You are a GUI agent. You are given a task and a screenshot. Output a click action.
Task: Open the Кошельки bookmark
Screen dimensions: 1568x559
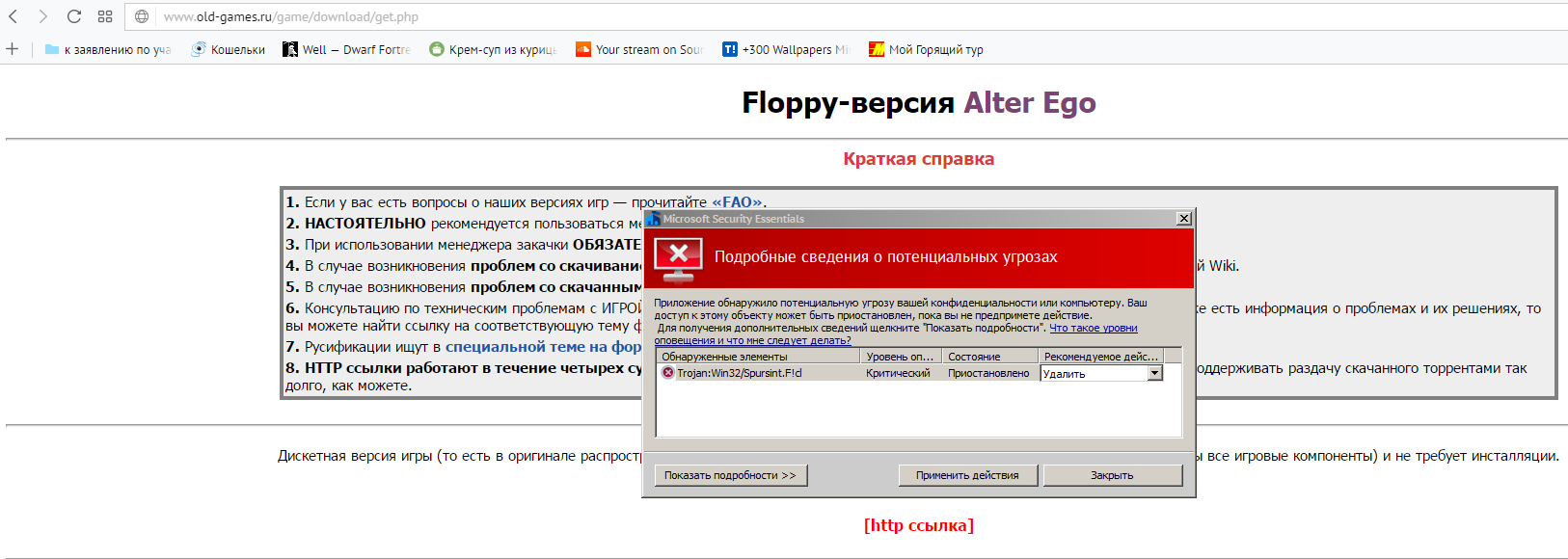(x=229, y=49)
